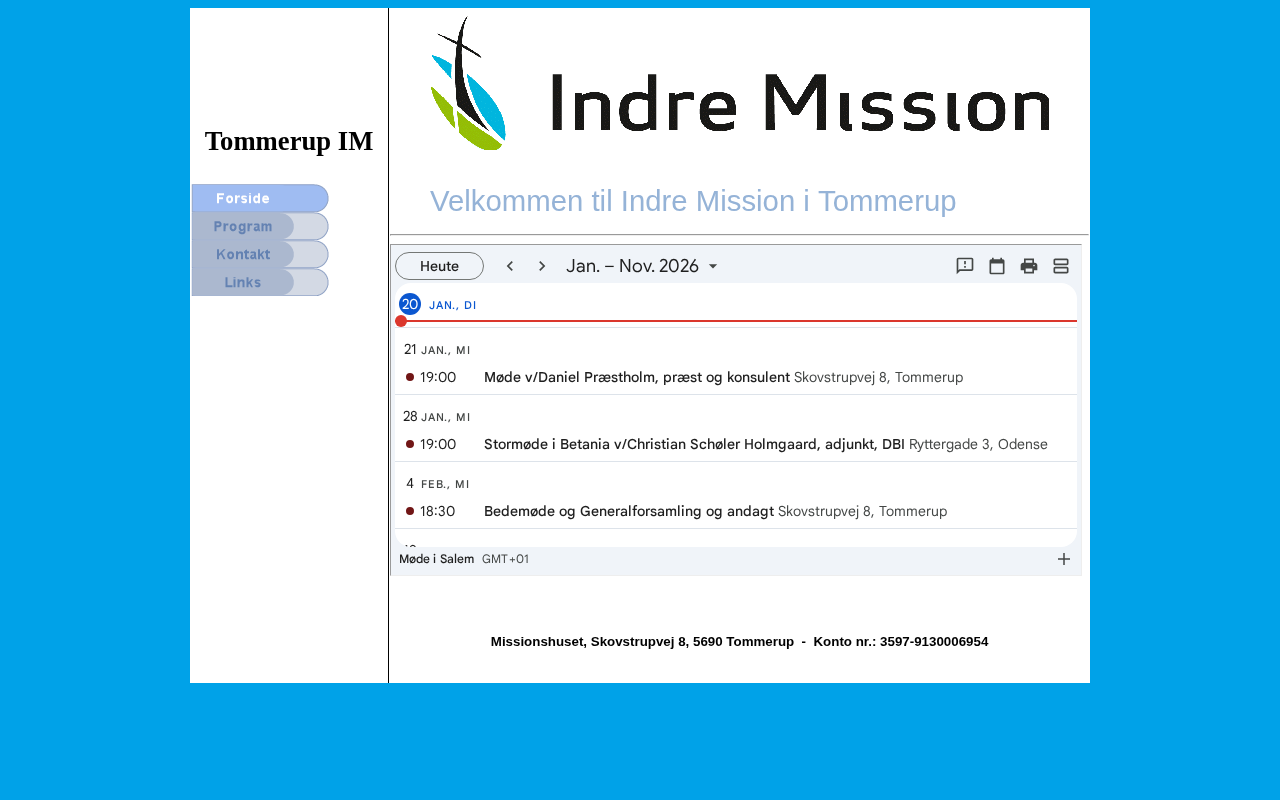Open the Links navigation page
Viewport: 1280px width, 800px height.
tap(260, 282)
